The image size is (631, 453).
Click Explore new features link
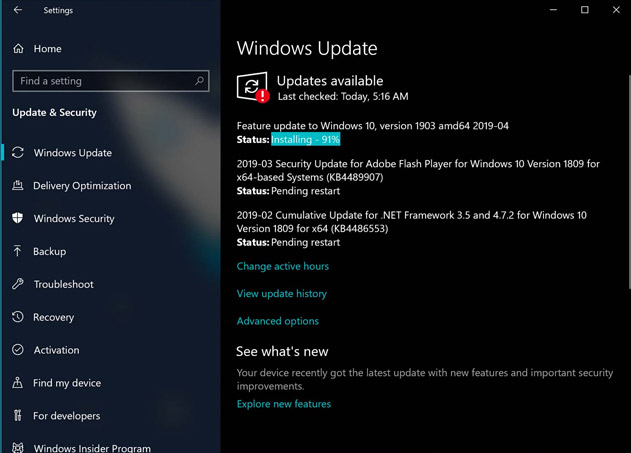(x=284, y=404)
